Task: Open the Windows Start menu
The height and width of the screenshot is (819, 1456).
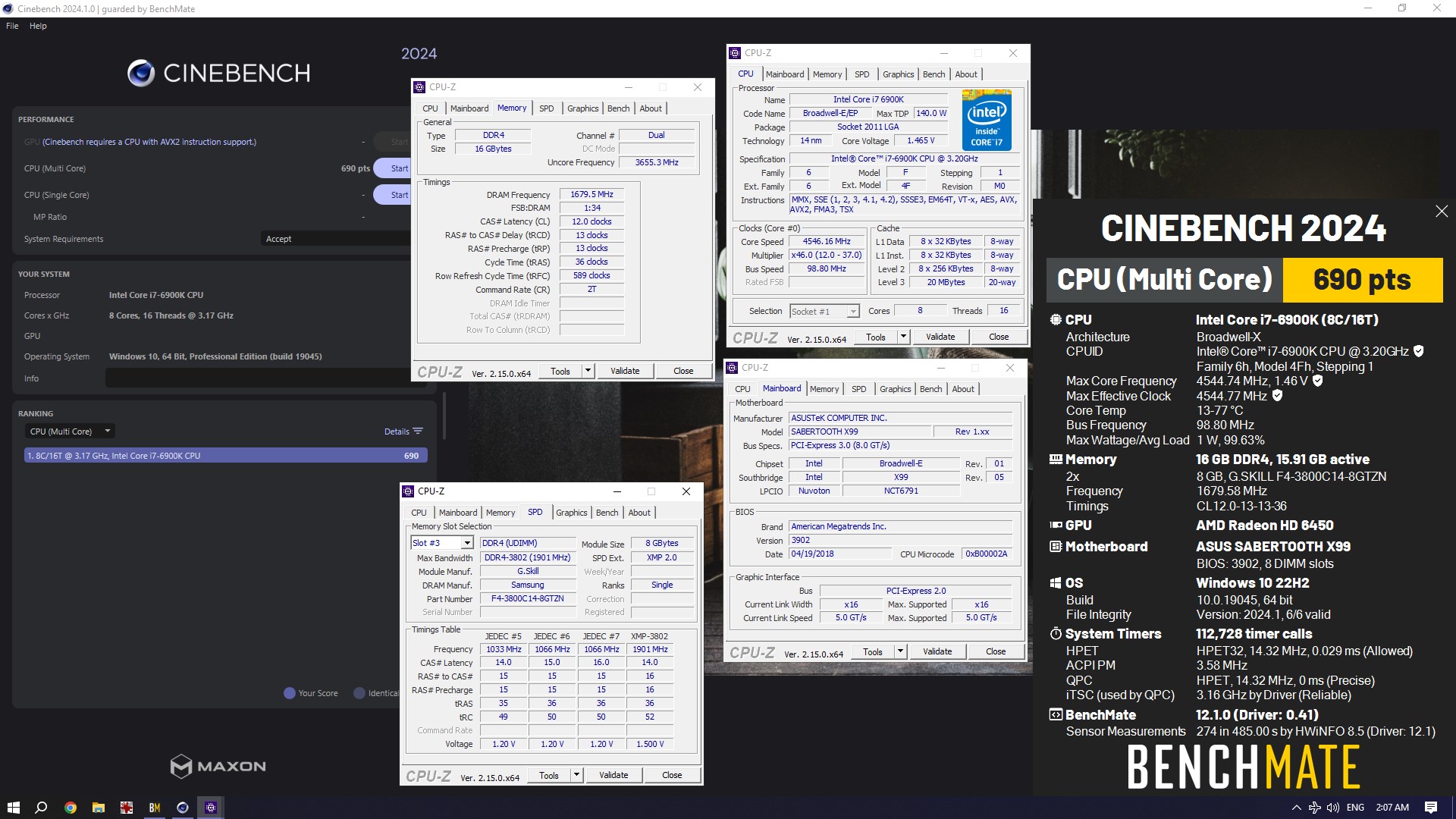Action: click(13, 808)
